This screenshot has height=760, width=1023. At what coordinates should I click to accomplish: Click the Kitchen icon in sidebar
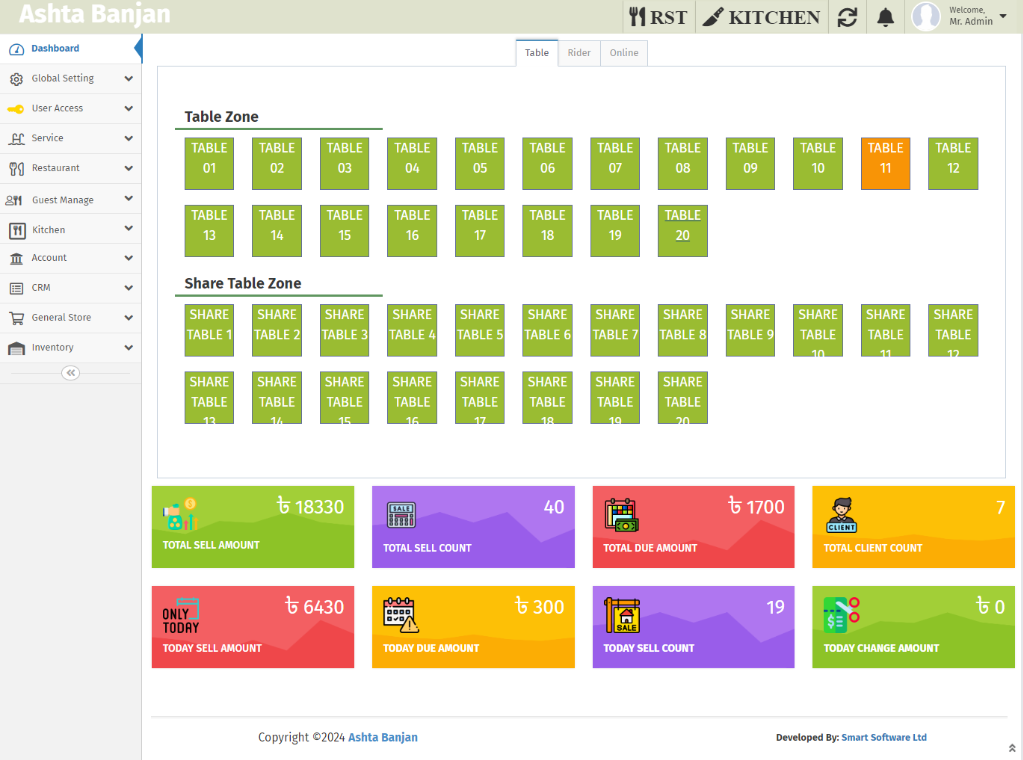(x=17, y=230)
